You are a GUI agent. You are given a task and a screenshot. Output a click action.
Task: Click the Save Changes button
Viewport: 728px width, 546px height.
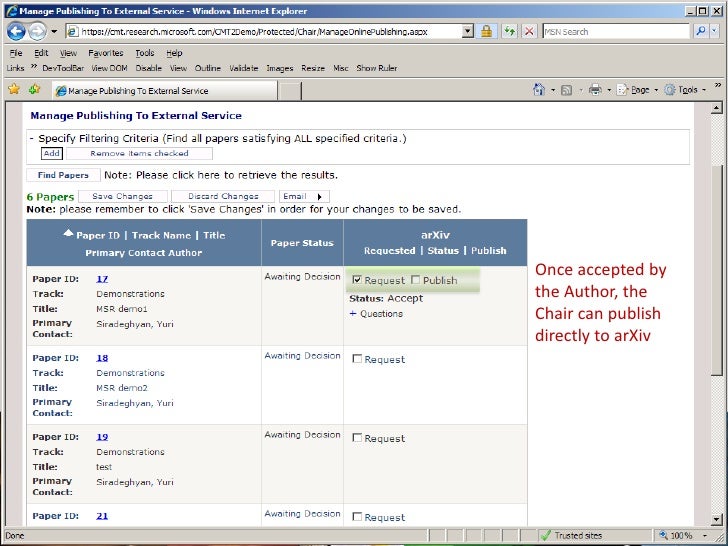pos(123,196)
